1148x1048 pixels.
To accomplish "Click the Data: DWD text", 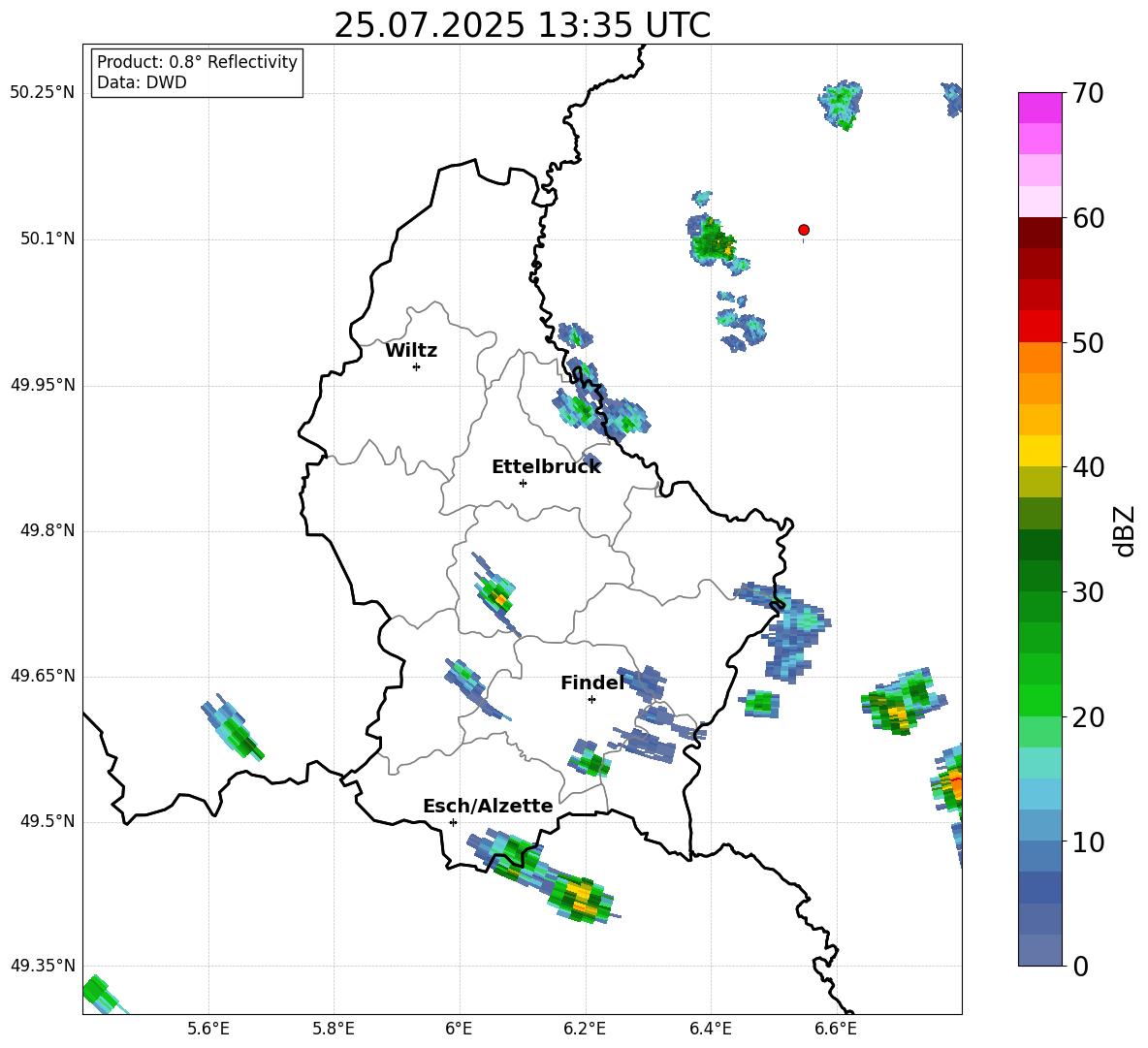I will click(x=142, y=82).
